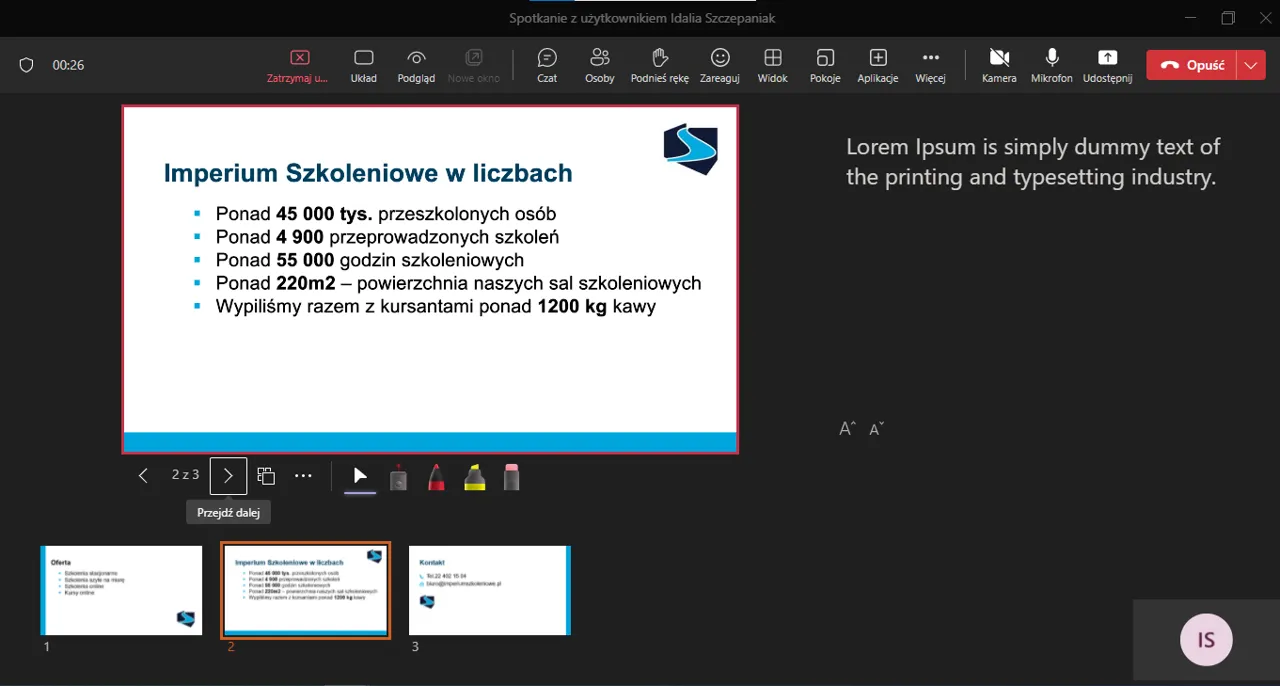
Task: Open the Czat chat panel
Action: 546,64
